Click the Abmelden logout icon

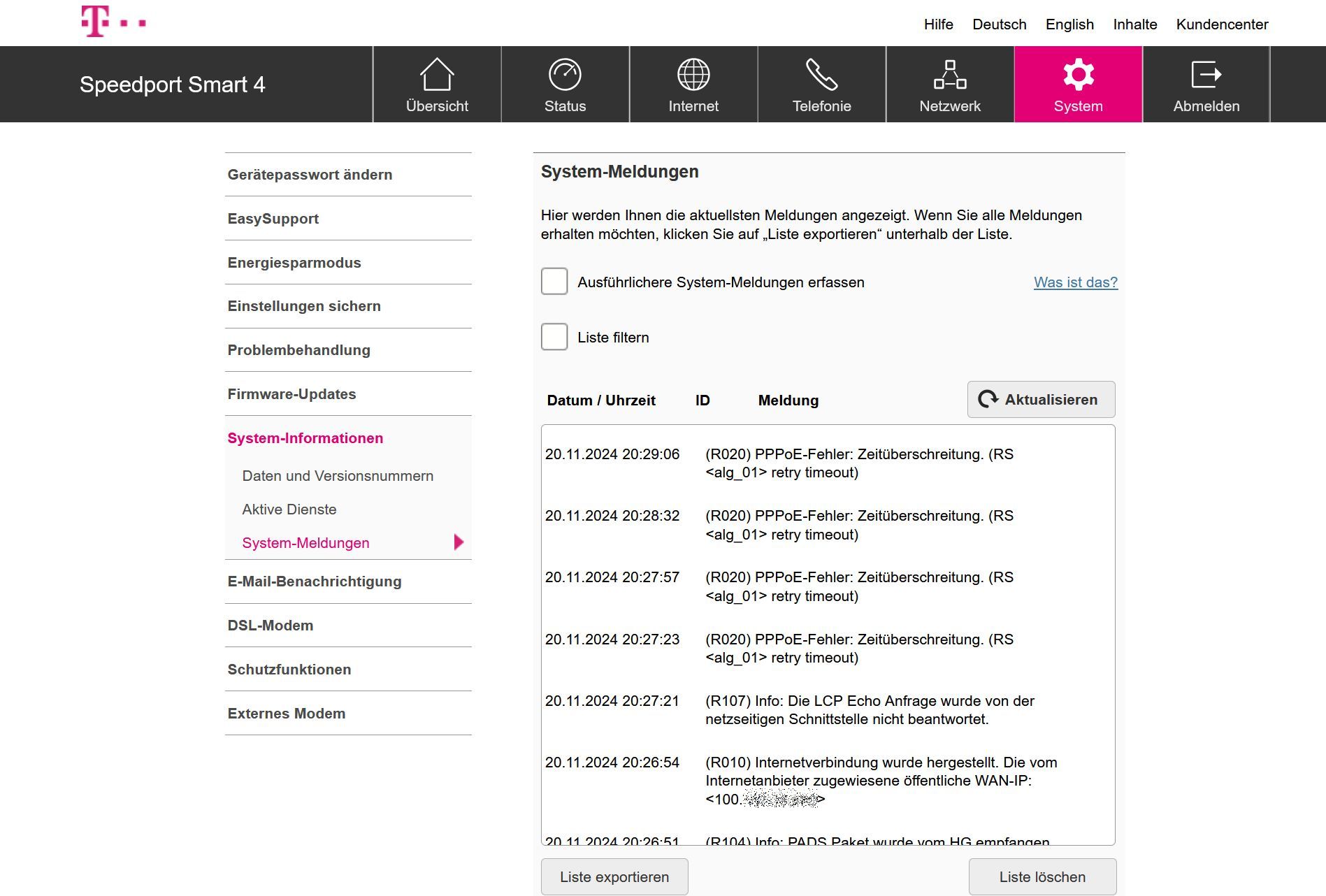(x=1206, y=74)
